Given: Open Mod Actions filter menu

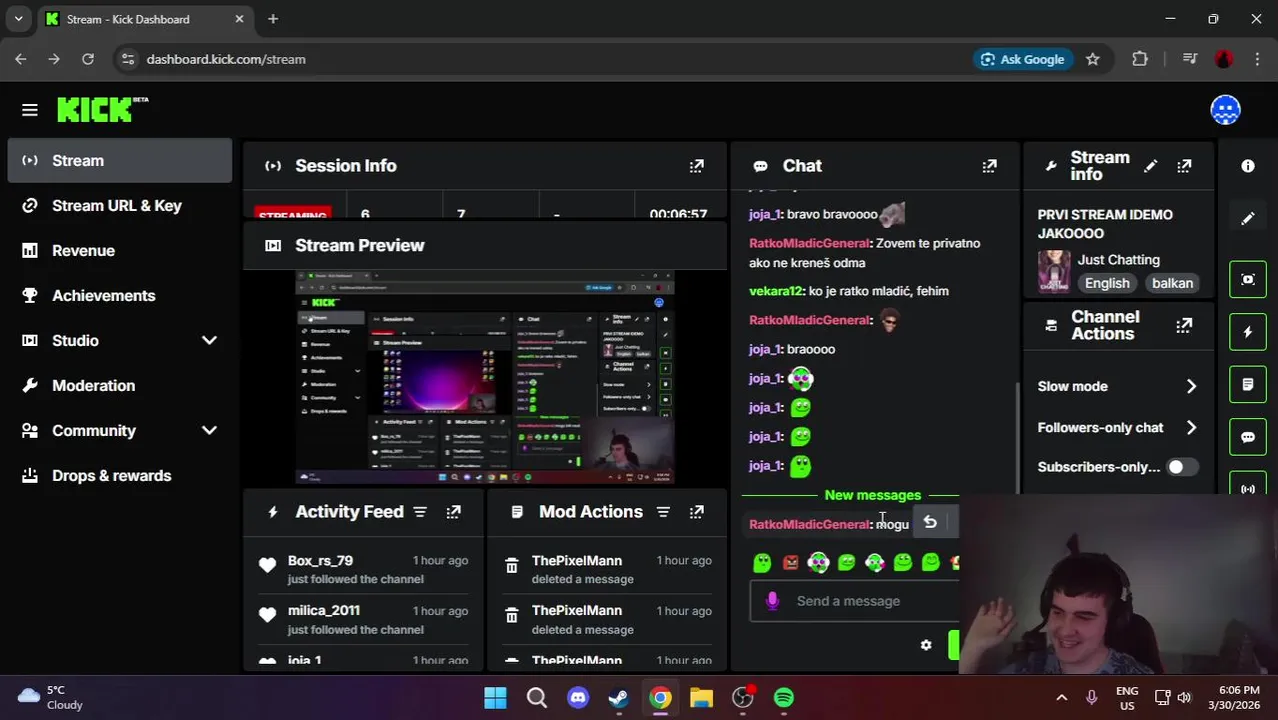Looking at the screenshot, I should pyautogui.click(x=663, y=512).
